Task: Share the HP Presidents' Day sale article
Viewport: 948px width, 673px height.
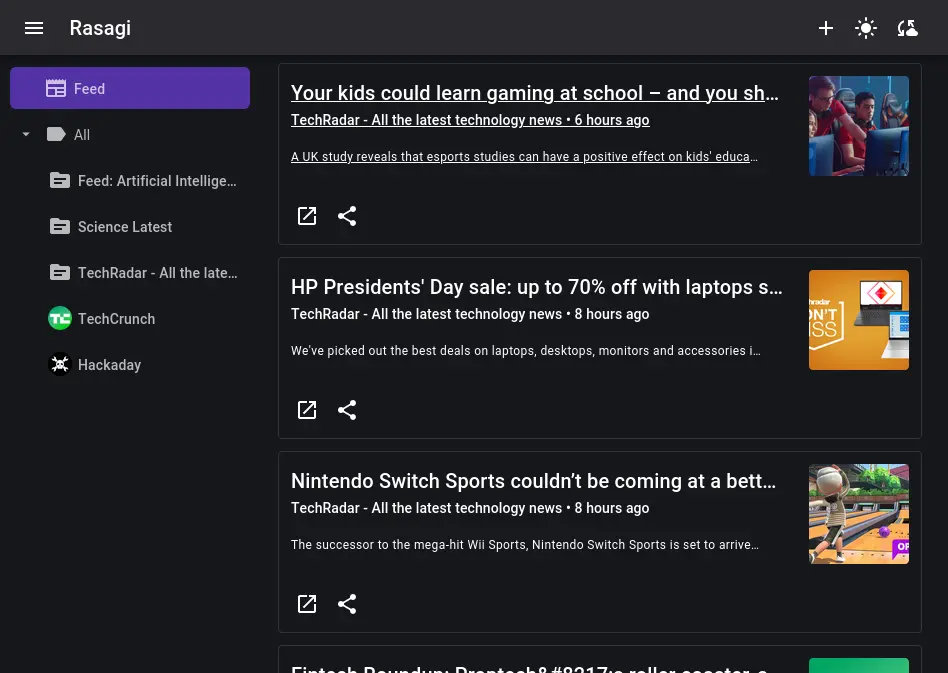Action: point(347,410)
